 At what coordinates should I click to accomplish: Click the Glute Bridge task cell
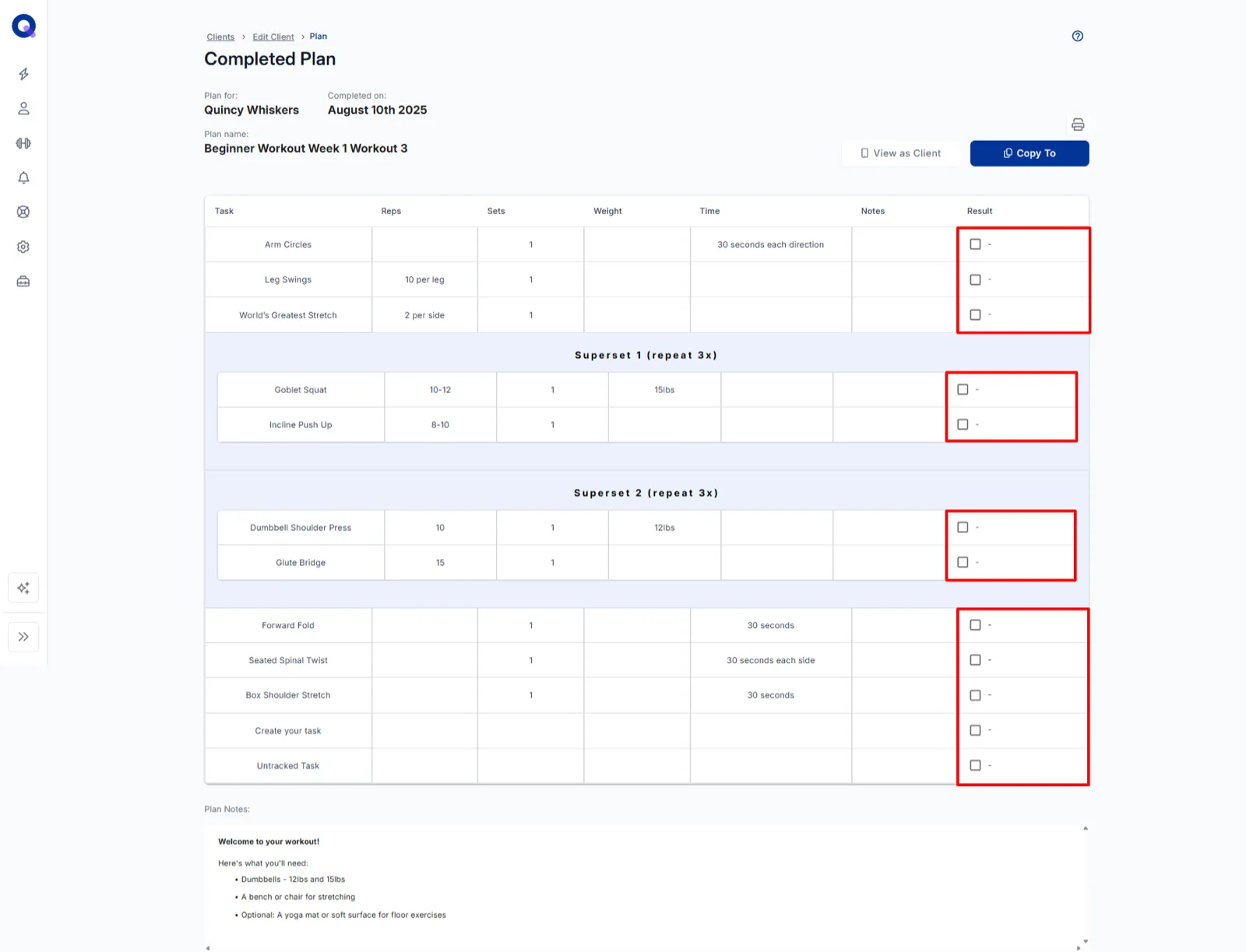click(x=301, y=563)
